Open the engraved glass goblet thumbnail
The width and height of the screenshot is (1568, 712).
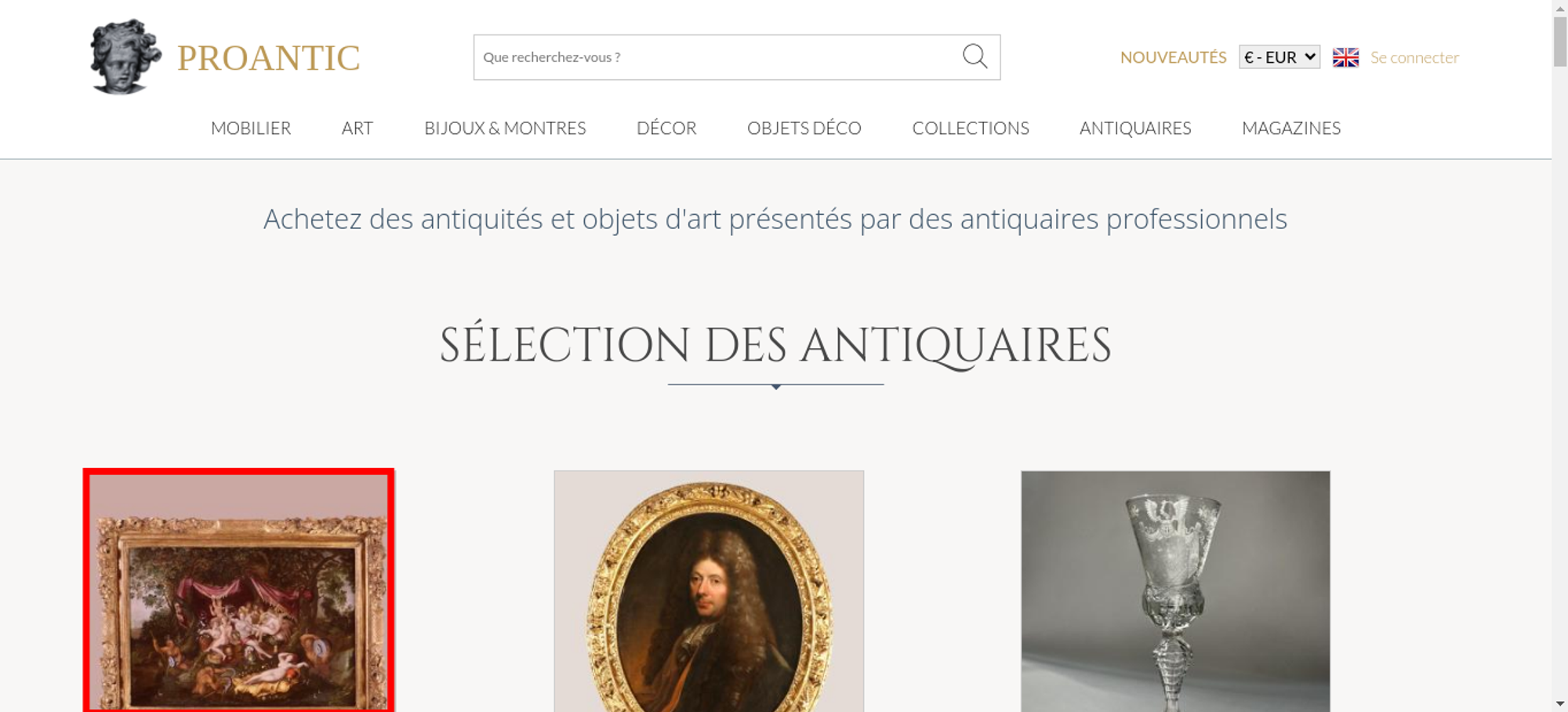[x=1175, y=591]
